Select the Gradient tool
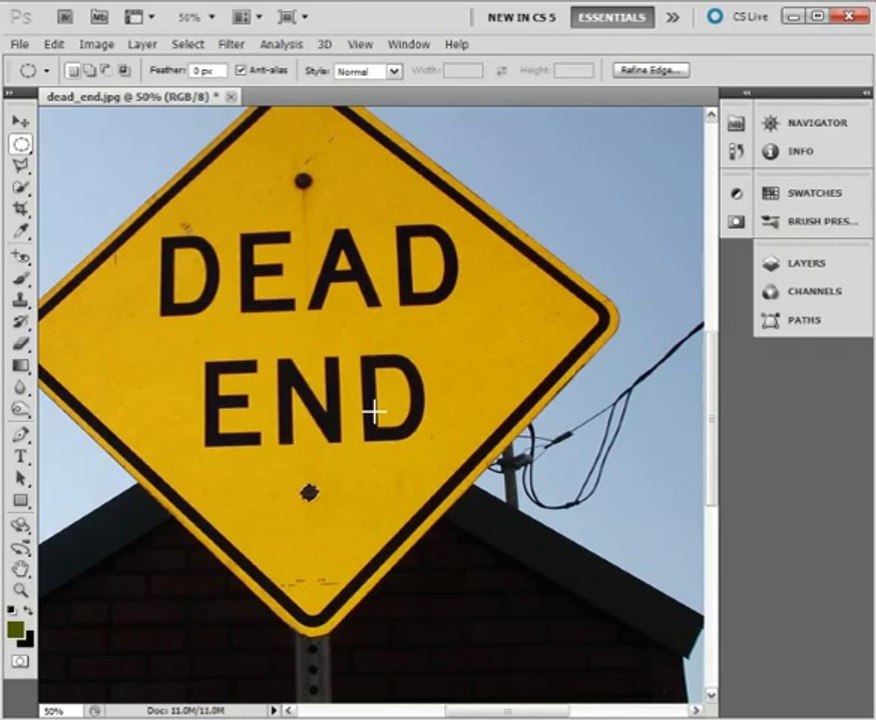The width and height of the screenshot is (876, 720). click(x=21, y=366)
